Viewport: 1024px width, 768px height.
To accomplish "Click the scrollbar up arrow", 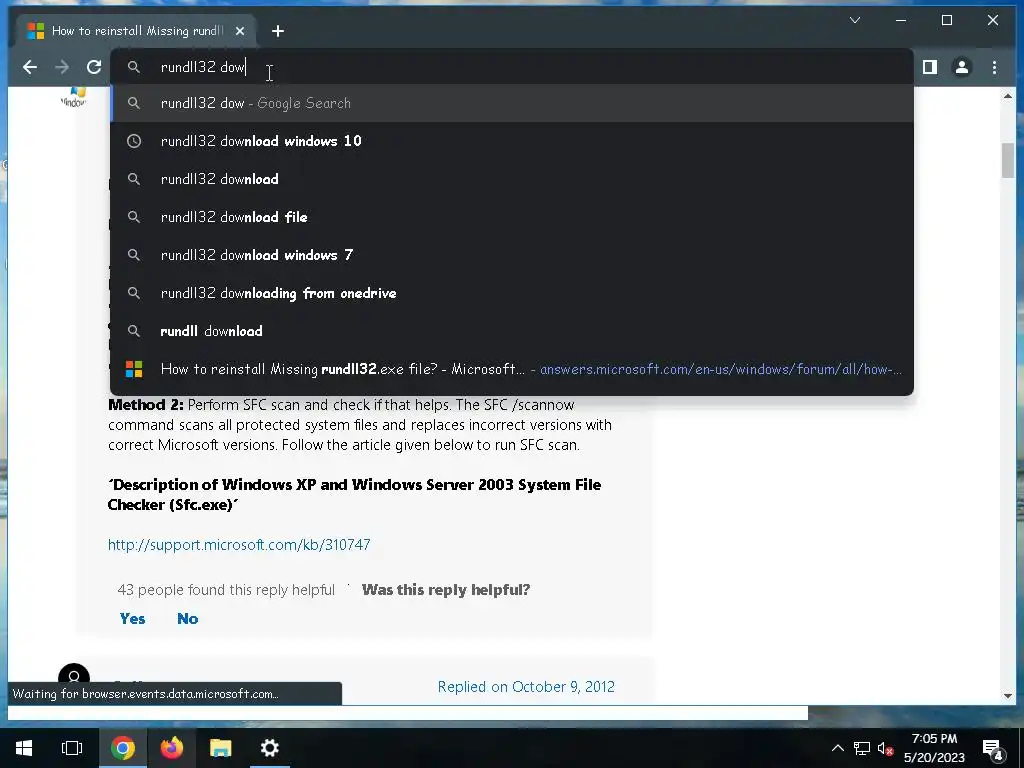I will [x=1008, y=96].
